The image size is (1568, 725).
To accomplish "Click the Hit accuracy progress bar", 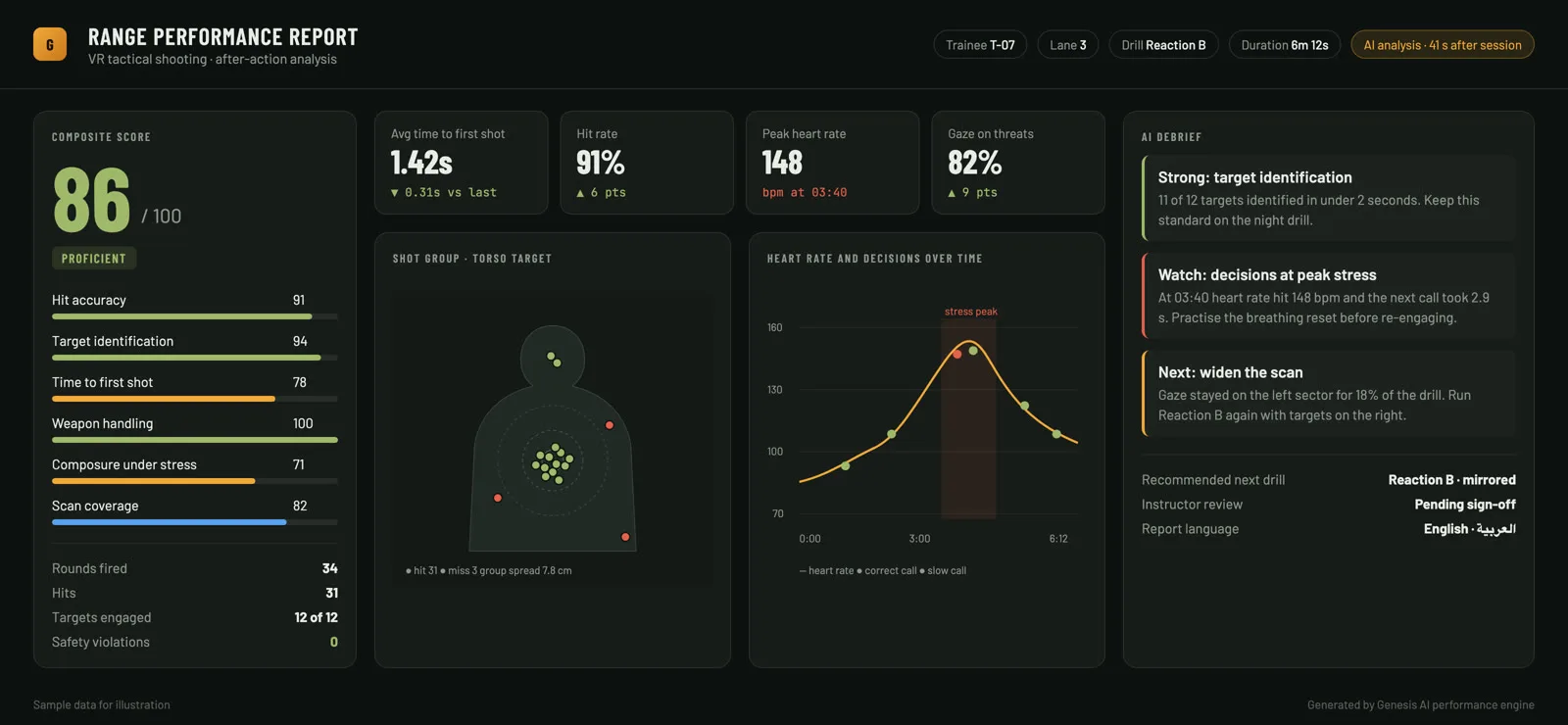I will coord(195,316).
